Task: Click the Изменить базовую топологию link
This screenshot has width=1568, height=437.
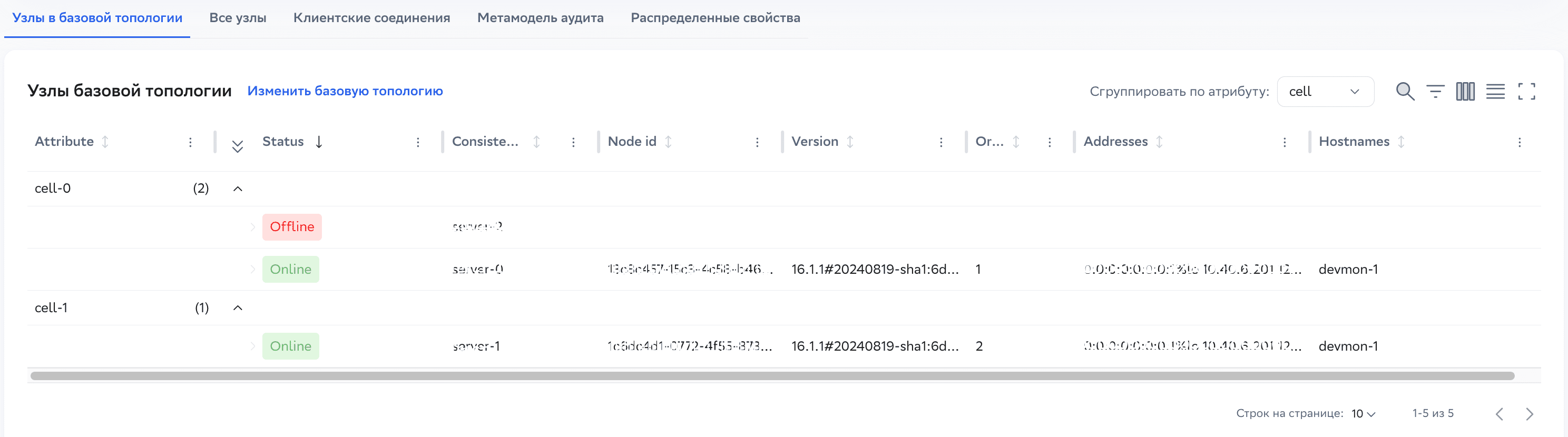Action: pos(345,91)
